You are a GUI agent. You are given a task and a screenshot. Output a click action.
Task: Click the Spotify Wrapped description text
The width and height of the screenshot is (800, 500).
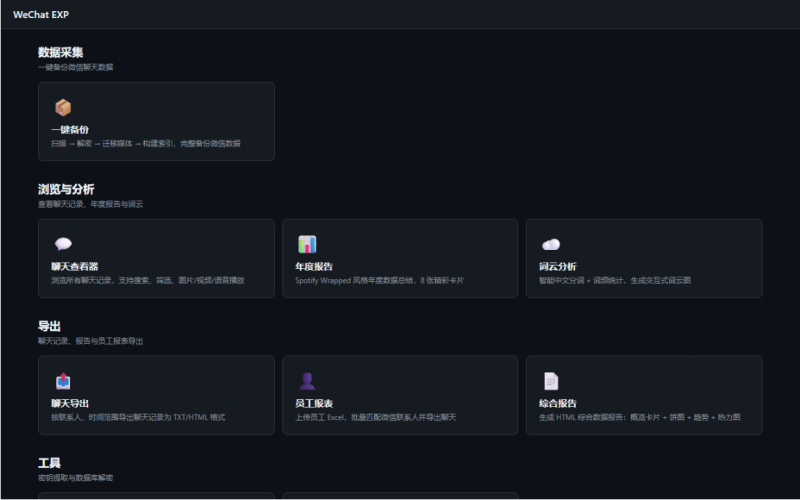pos(379,280)
